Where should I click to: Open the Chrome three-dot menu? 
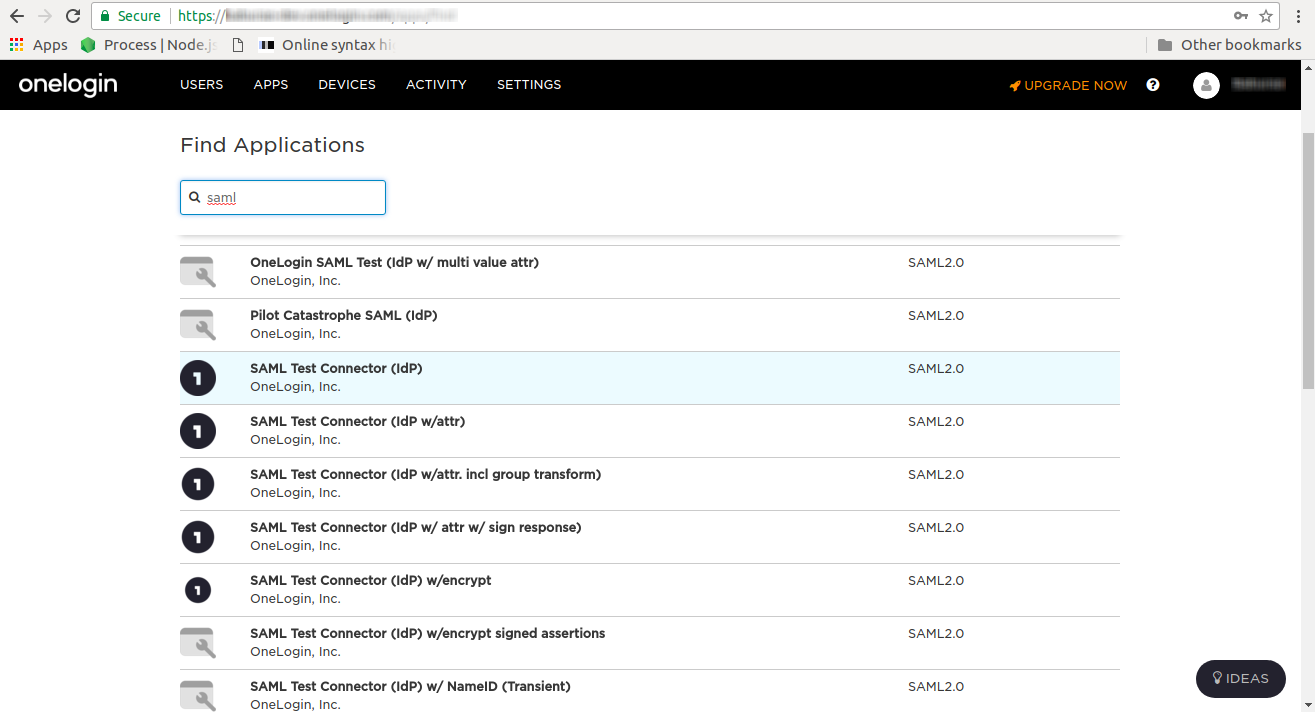tap(1297, 16)
